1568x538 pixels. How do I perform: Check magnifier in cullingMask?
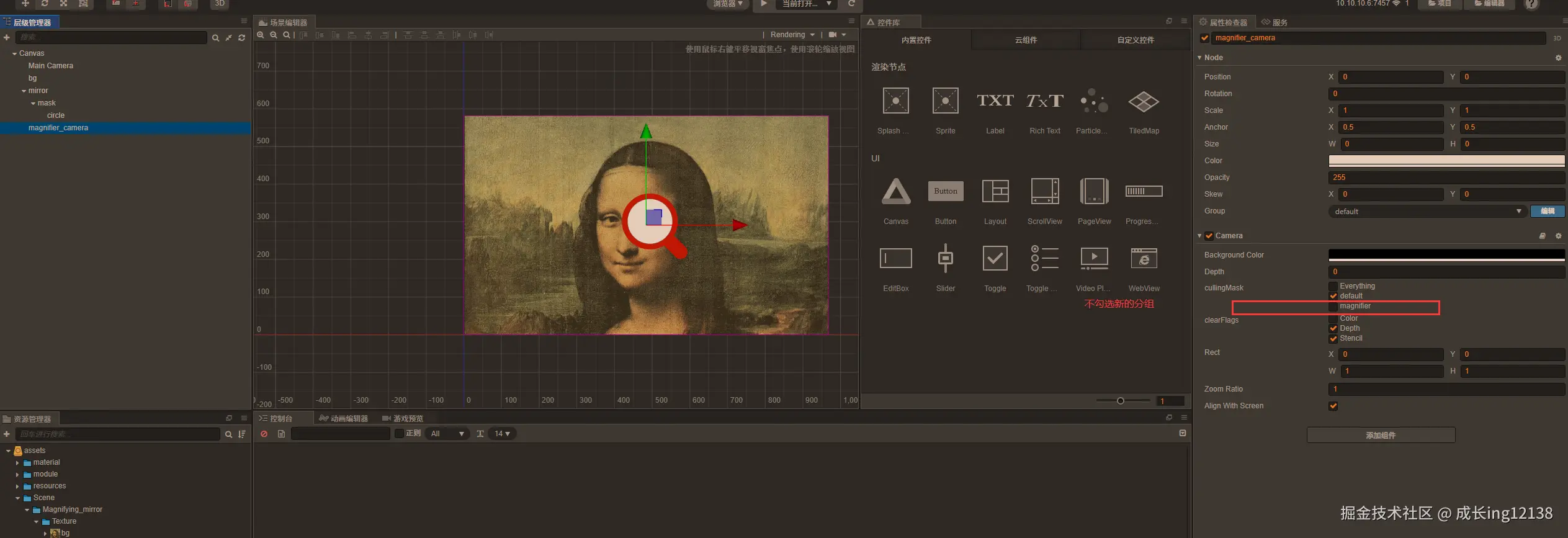pos(1333,307)
